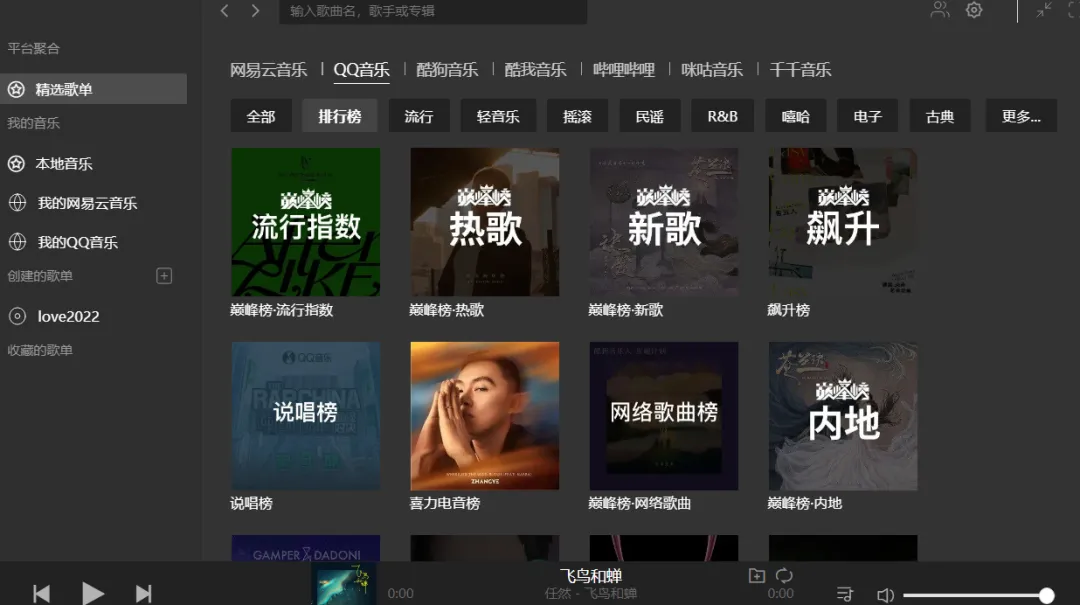Switch to QQ音乐 platform tab
The image size is (1080, 605).
(362, 70)
